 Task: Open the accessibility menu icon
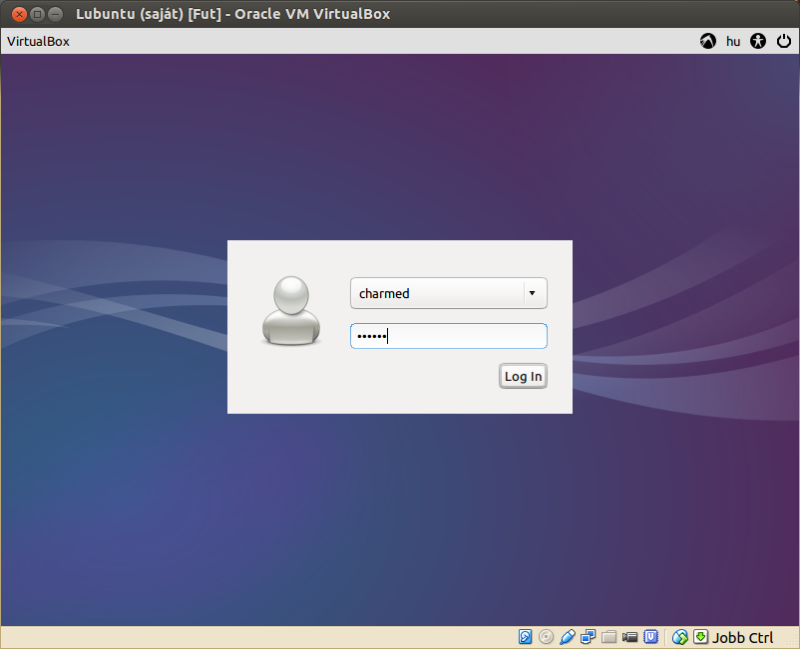coord(758,41)
